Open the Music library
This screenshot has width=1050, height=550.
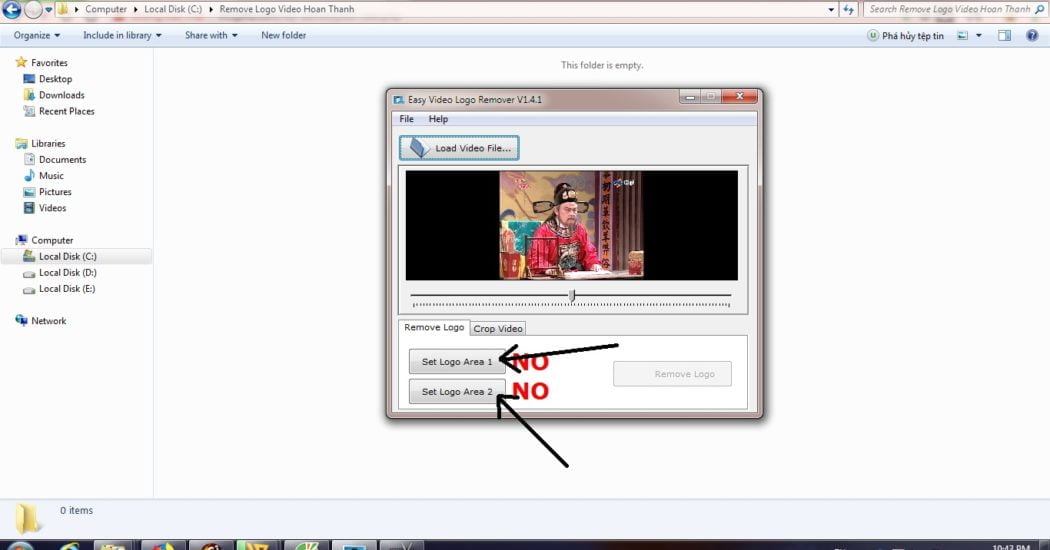[51, 176]
